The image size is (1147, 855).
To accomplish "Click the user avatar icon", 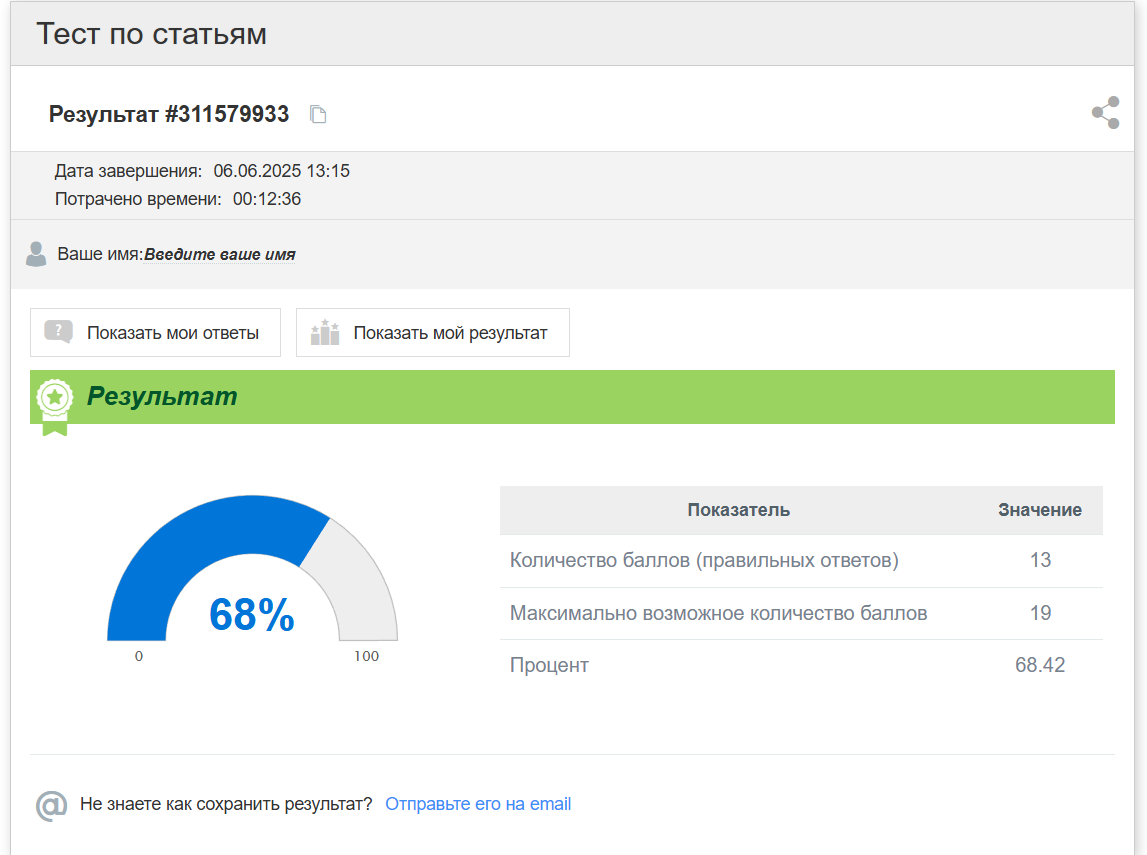I will pyautogui.click(x=36, y=254).
